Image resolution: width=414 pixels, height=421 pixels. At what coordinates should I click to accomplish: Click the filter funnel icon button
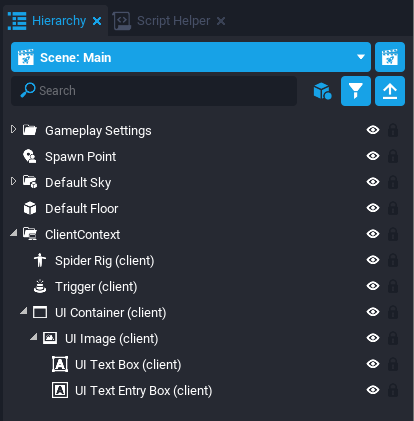(x=356, y=91)
